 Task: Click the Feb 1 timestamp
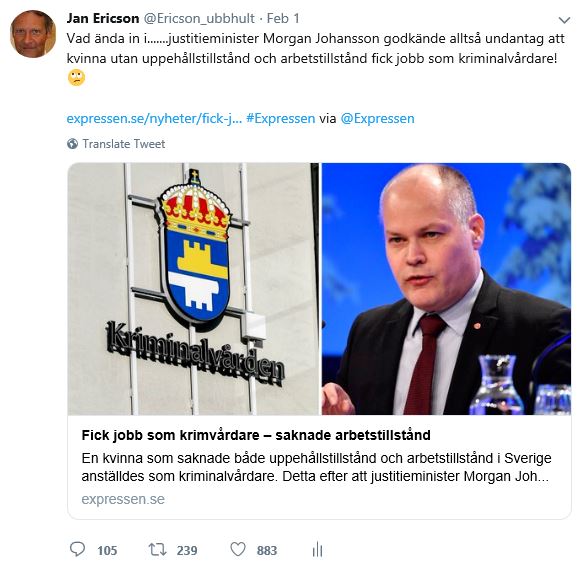pyautogui.click(x=283, y=18)
